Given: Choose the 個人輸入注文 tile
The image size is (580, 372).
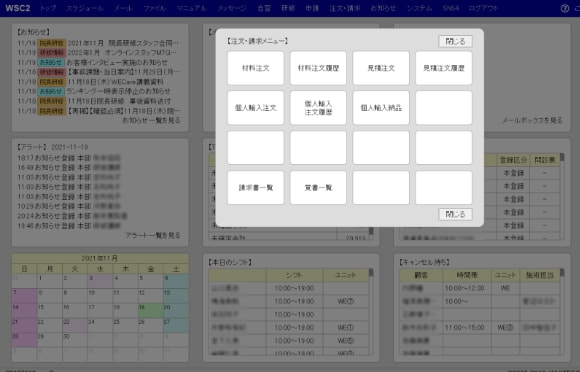Looking at the screenshot, I should (x=256, y=108).
